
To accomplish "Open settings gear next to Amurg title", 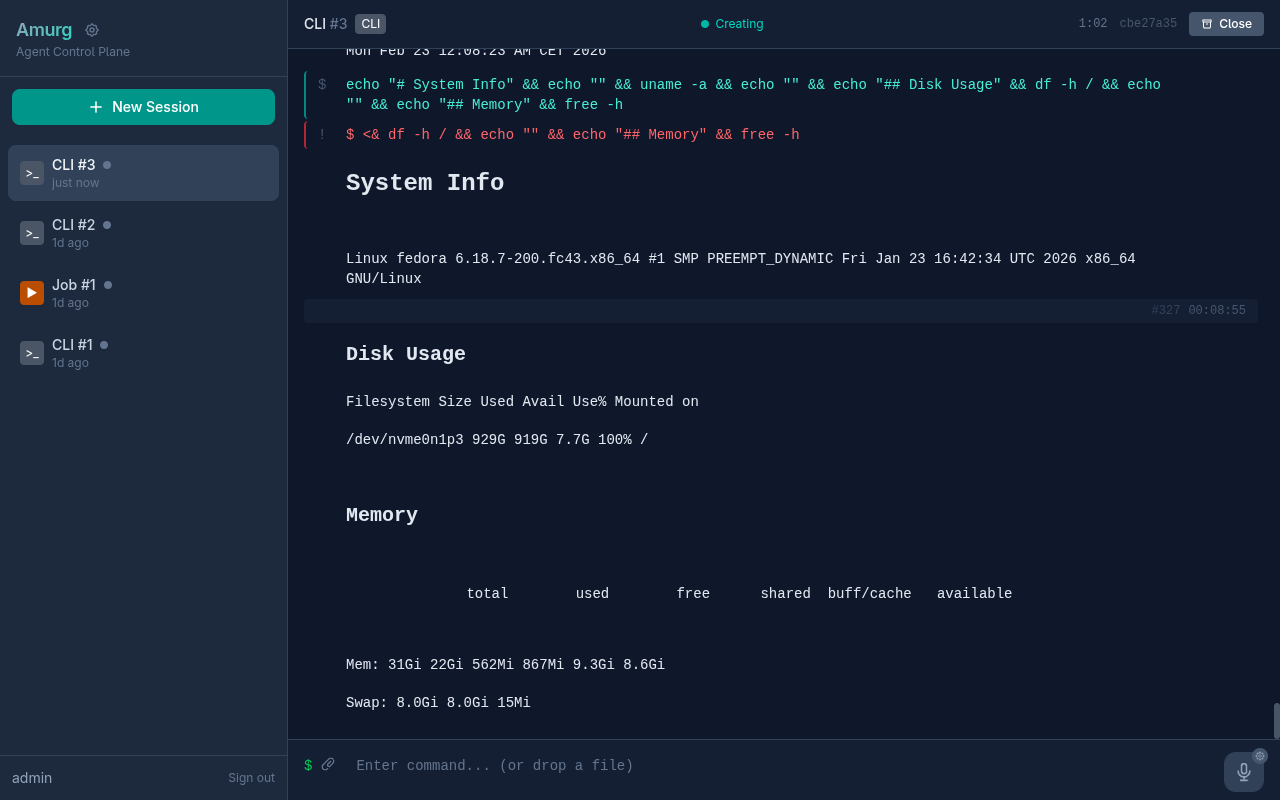I will point(92,30).
